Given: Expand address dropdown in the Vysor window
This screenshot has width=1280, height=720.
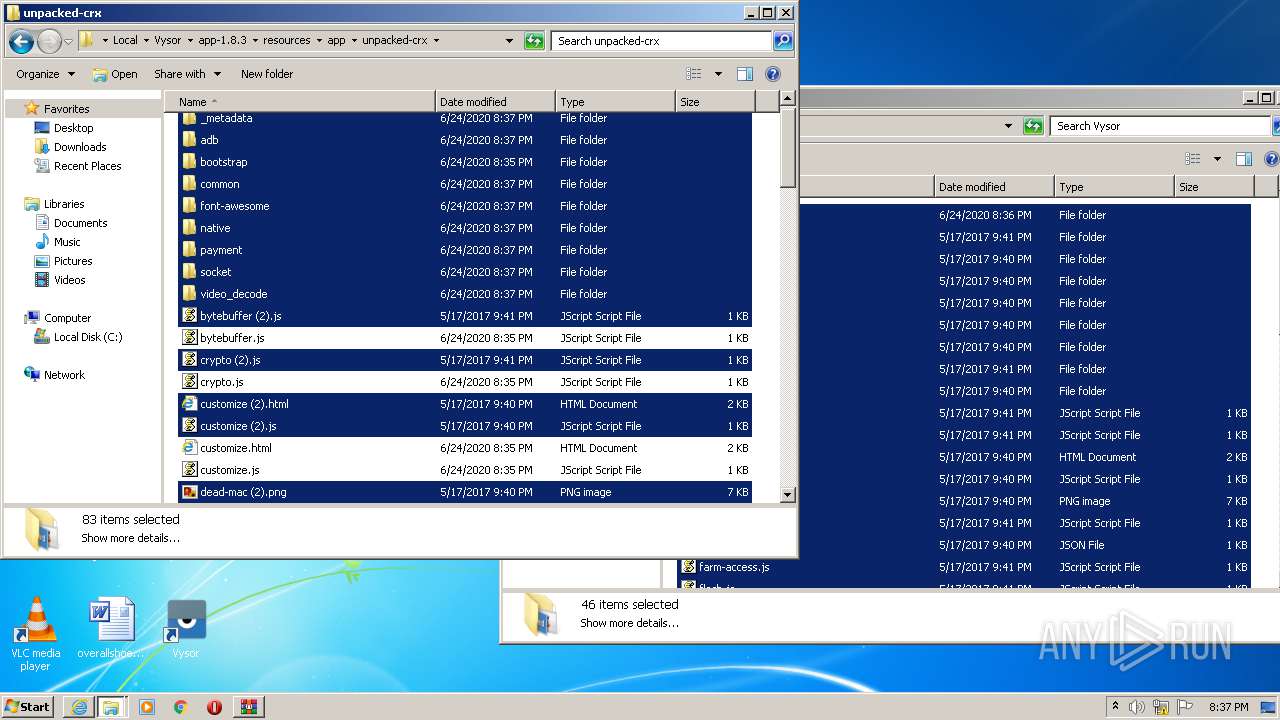Looking at the screenshot, I should point(1008,126).
